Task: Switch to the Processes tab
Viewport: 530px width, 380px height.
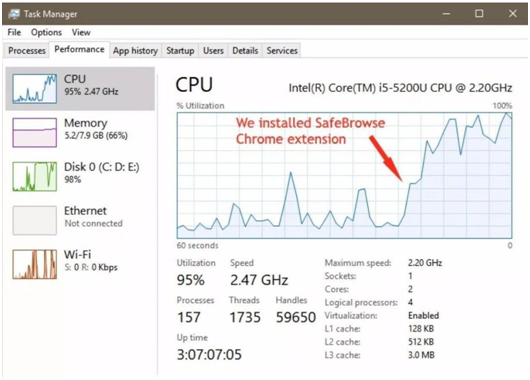Action: 27,51
